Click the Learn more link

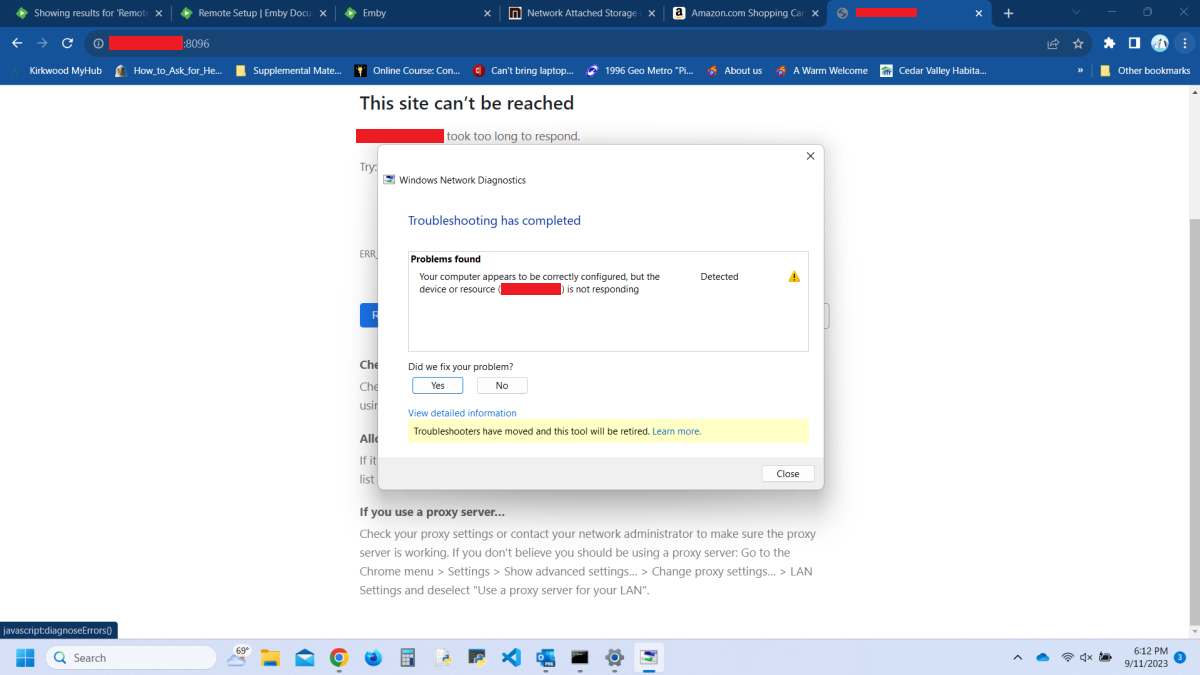tap(676, 431)
